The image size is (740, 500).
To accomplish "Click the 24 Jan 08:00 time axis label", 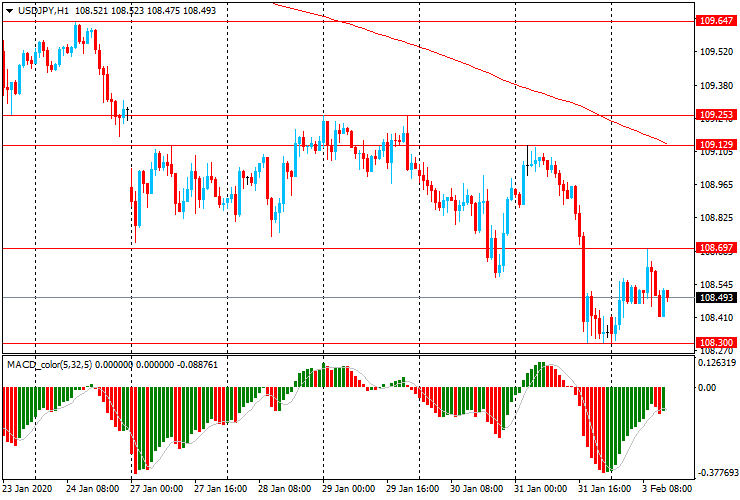I will [92, 488].
